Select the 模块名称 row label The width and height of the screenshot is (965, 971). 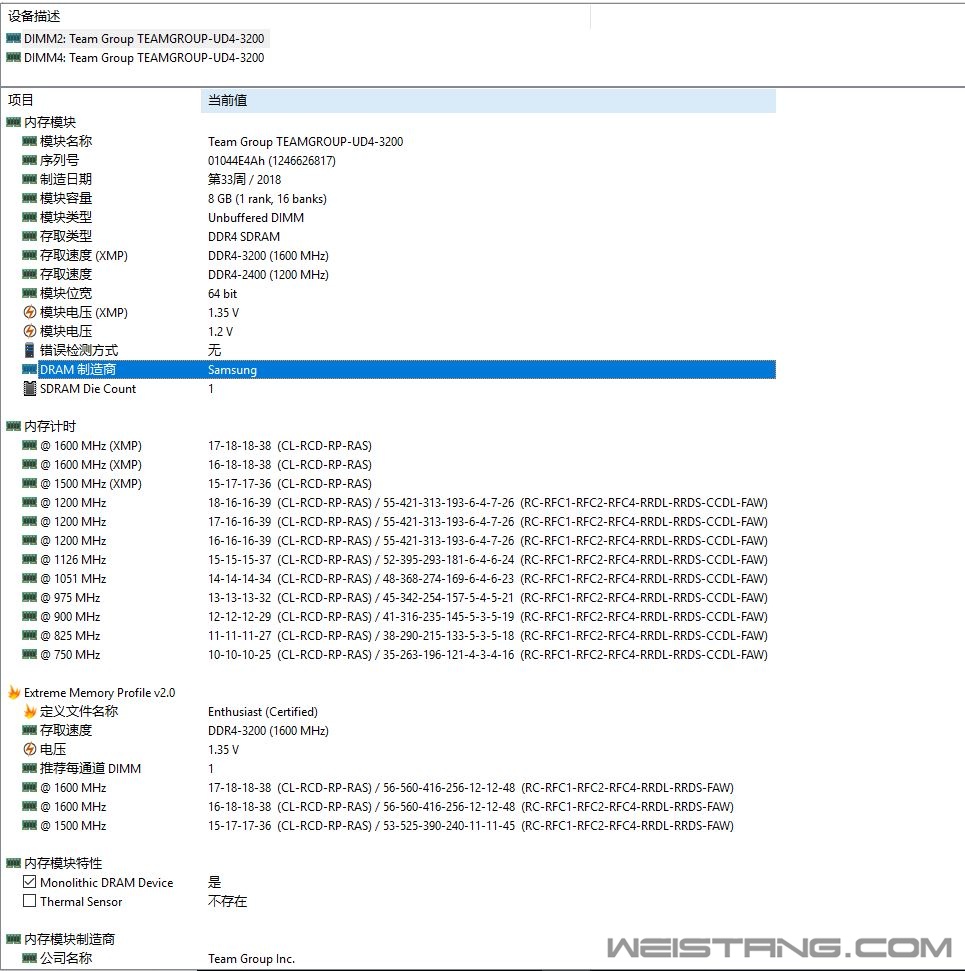[66, 141]
